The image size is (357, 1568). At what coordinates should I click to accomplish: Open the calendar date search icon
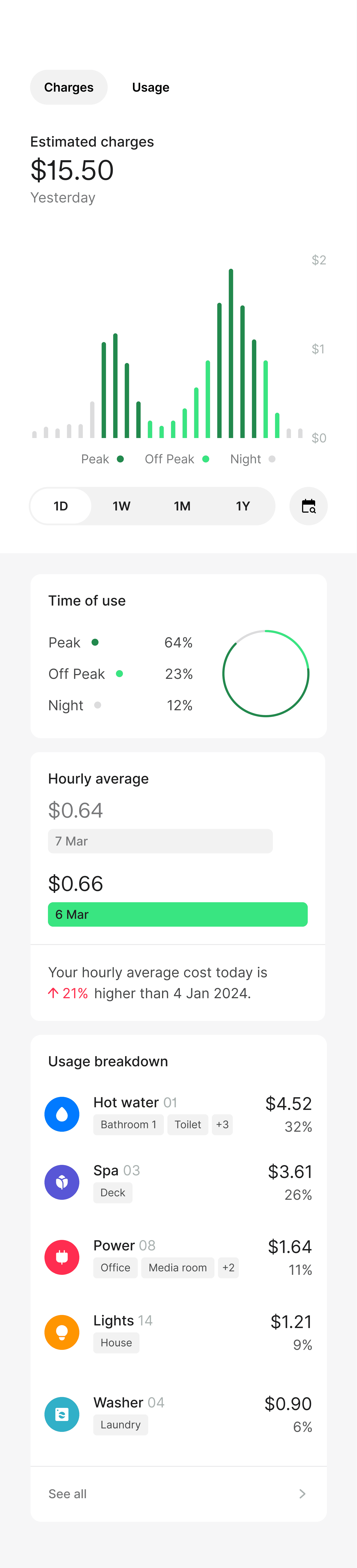coord(308,506)
